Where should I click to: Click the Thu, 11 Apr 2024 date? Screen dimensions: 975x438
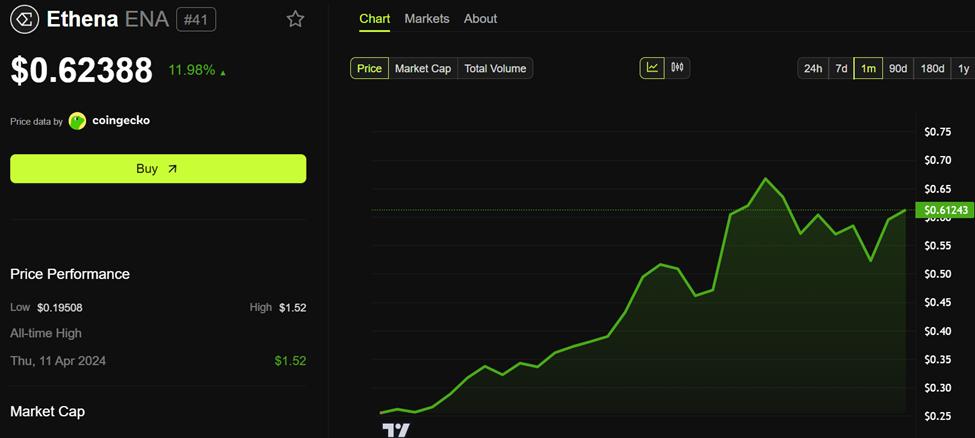(x=58, y=361)
